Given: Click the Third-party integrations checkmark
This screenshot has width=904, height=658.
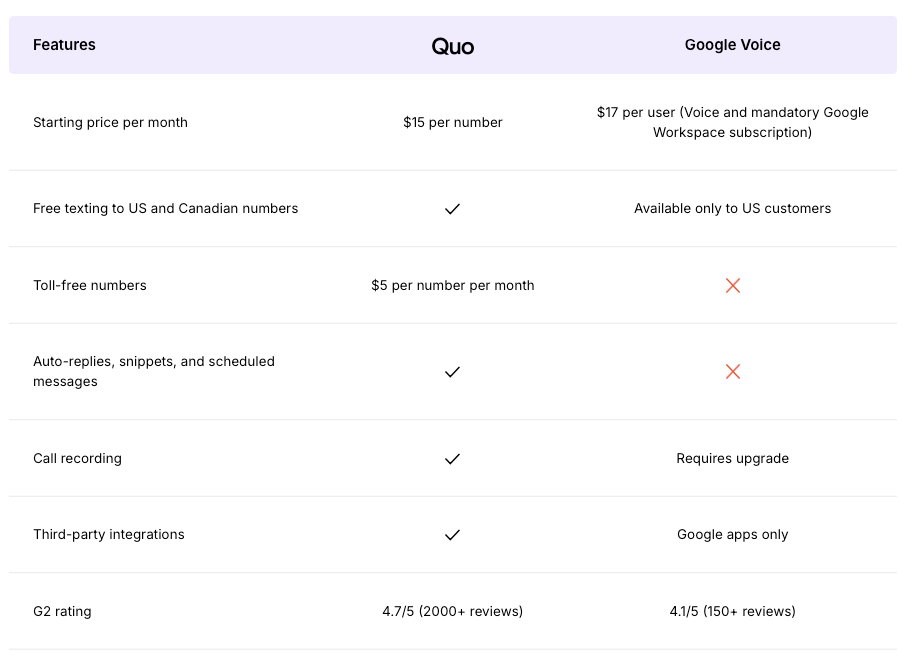Looking at the screenshot, I should (x=452, y=535).
